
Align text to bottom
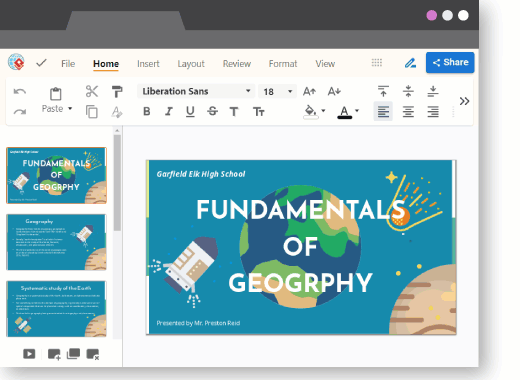[433, 91]
